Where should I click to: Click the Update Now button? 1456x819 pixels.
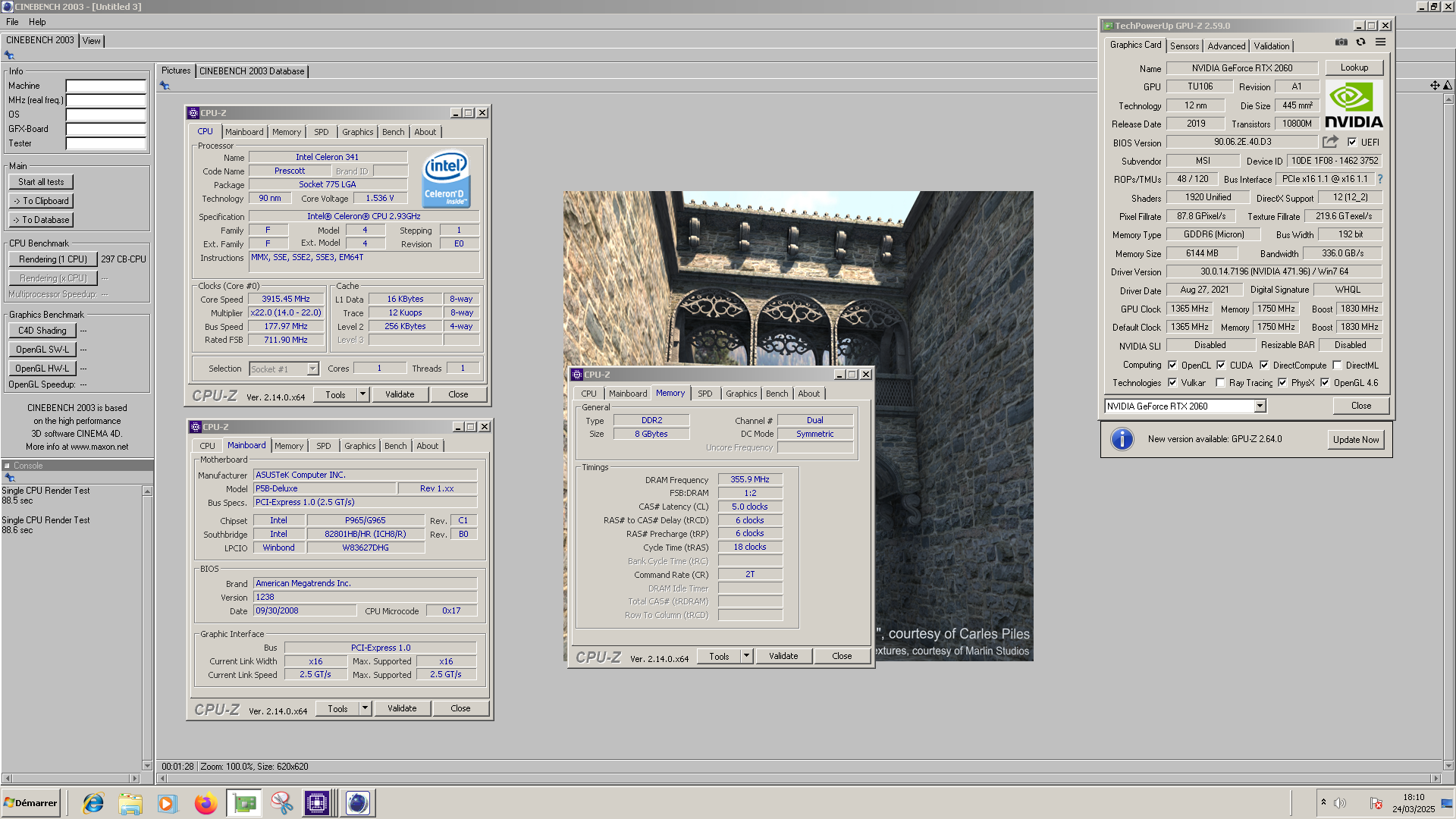[x=1356, y=440]
